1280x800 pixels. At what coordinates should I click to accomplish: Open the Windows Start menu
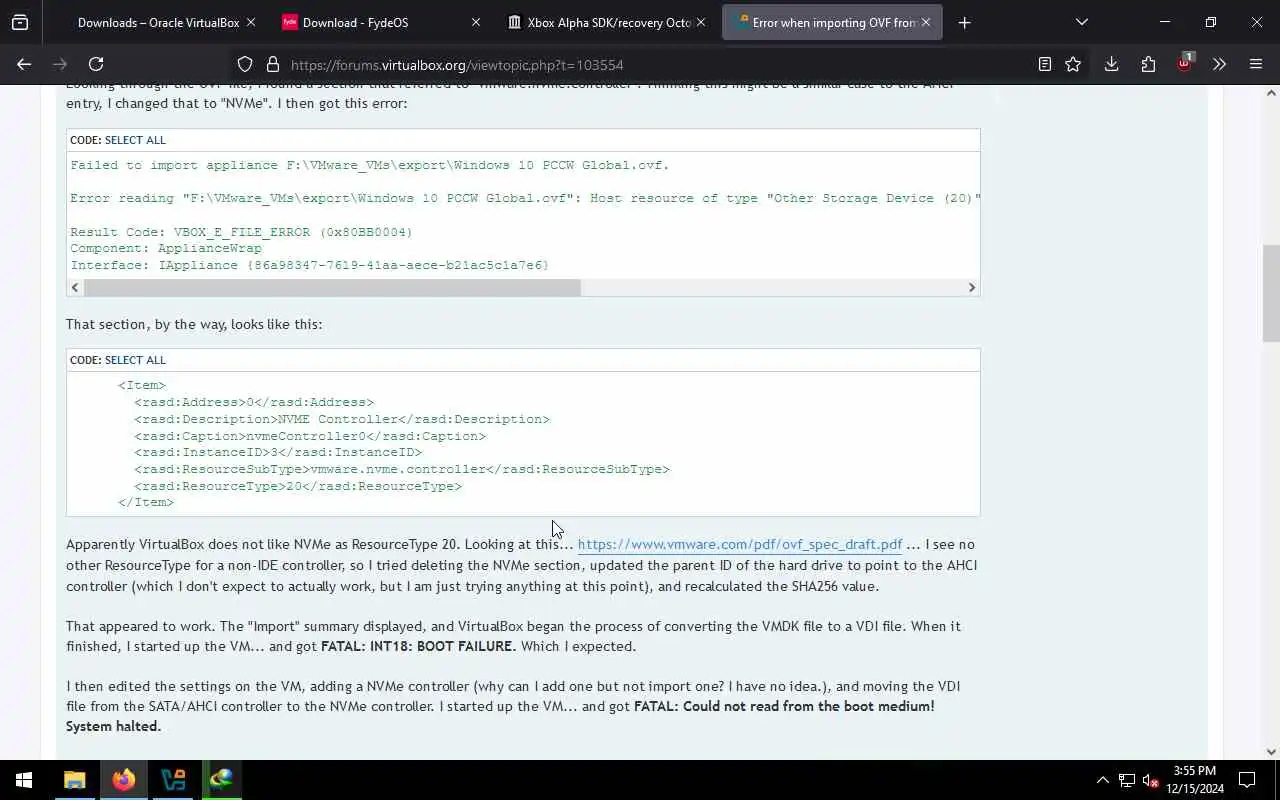24,780
